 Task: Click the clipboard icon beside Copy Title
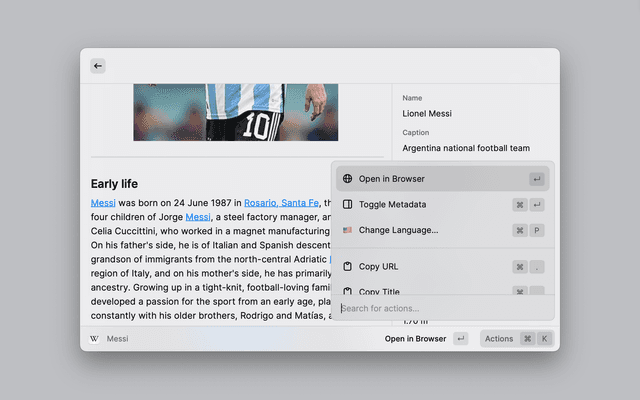(347, 291)
